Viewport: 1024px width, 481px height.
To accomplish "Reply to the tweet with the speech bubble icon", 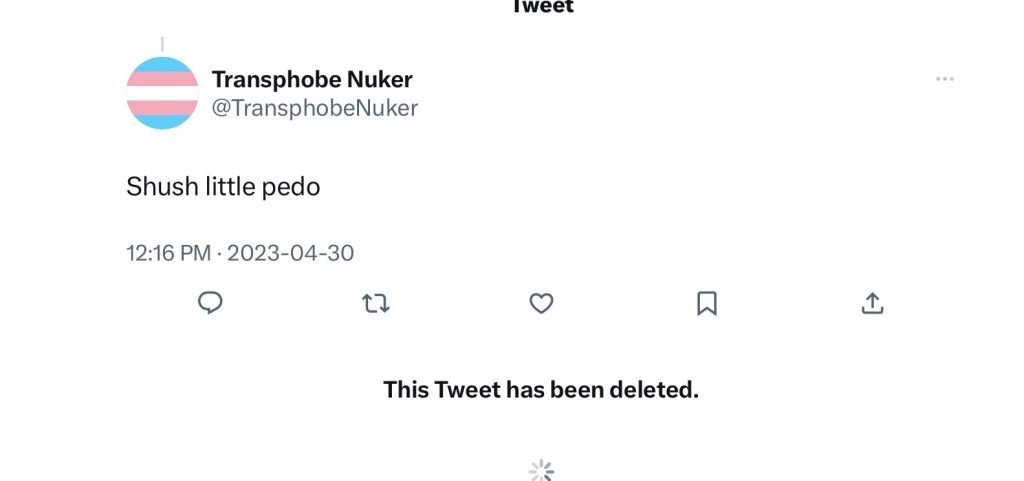I will [210, 303].
